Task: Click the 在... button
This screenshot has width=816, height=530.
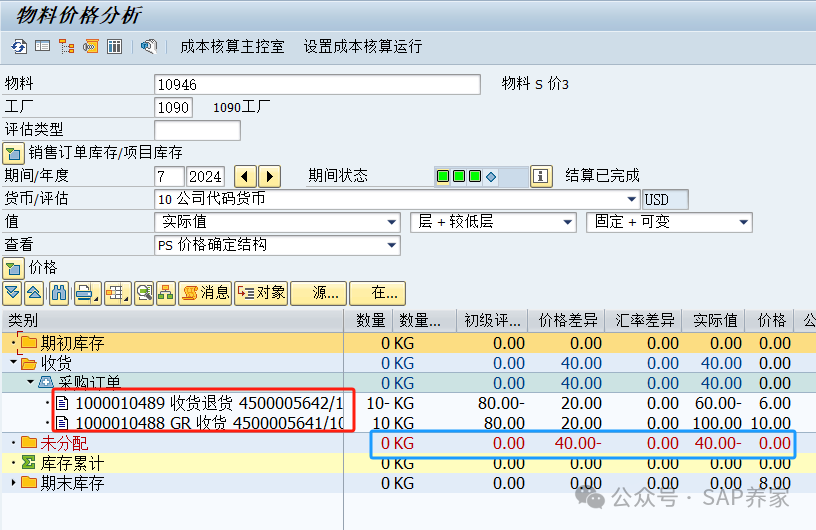Action: coord(377,293)
